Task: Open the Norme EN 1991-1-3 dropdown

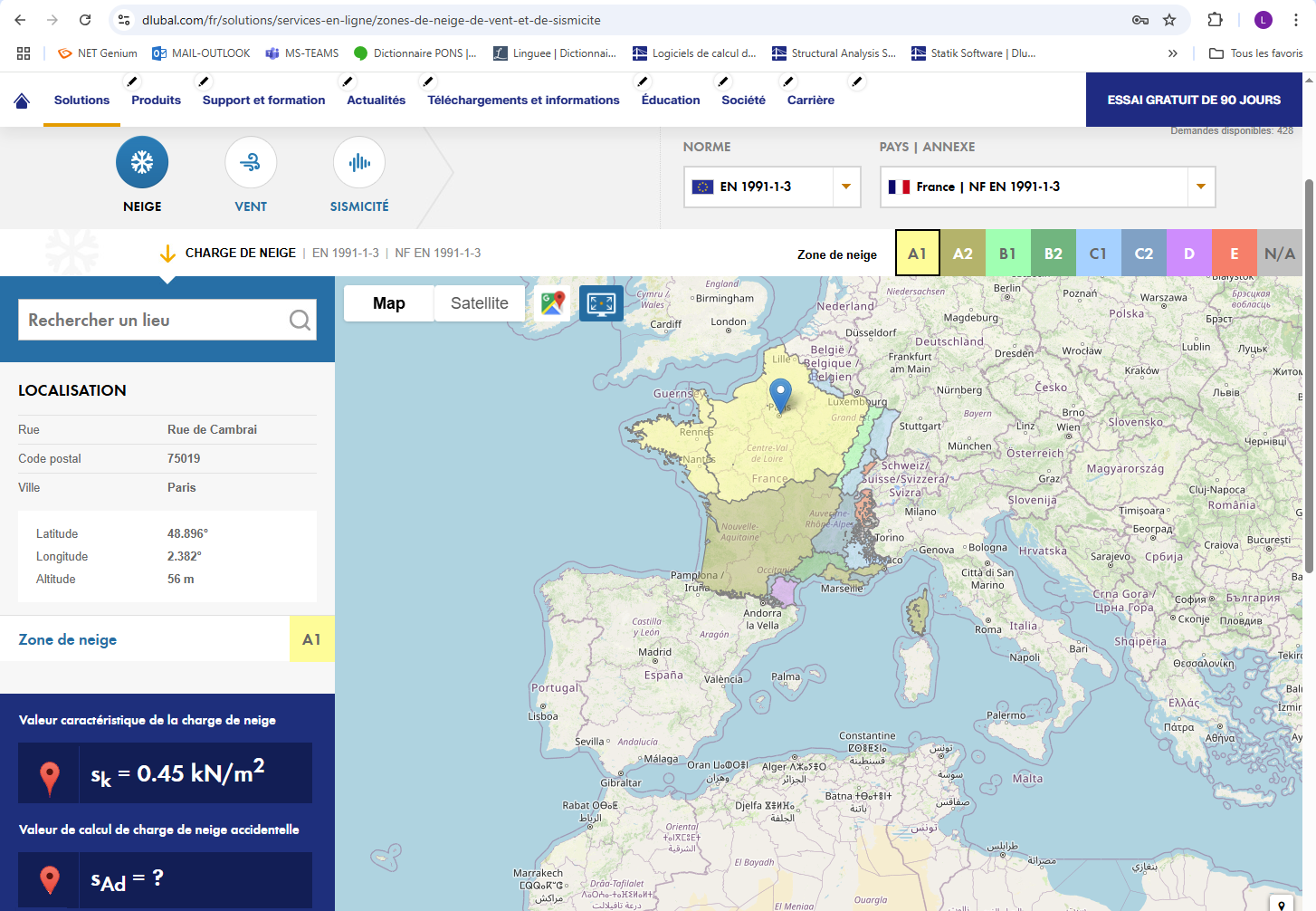Action: tap(772, 187)
